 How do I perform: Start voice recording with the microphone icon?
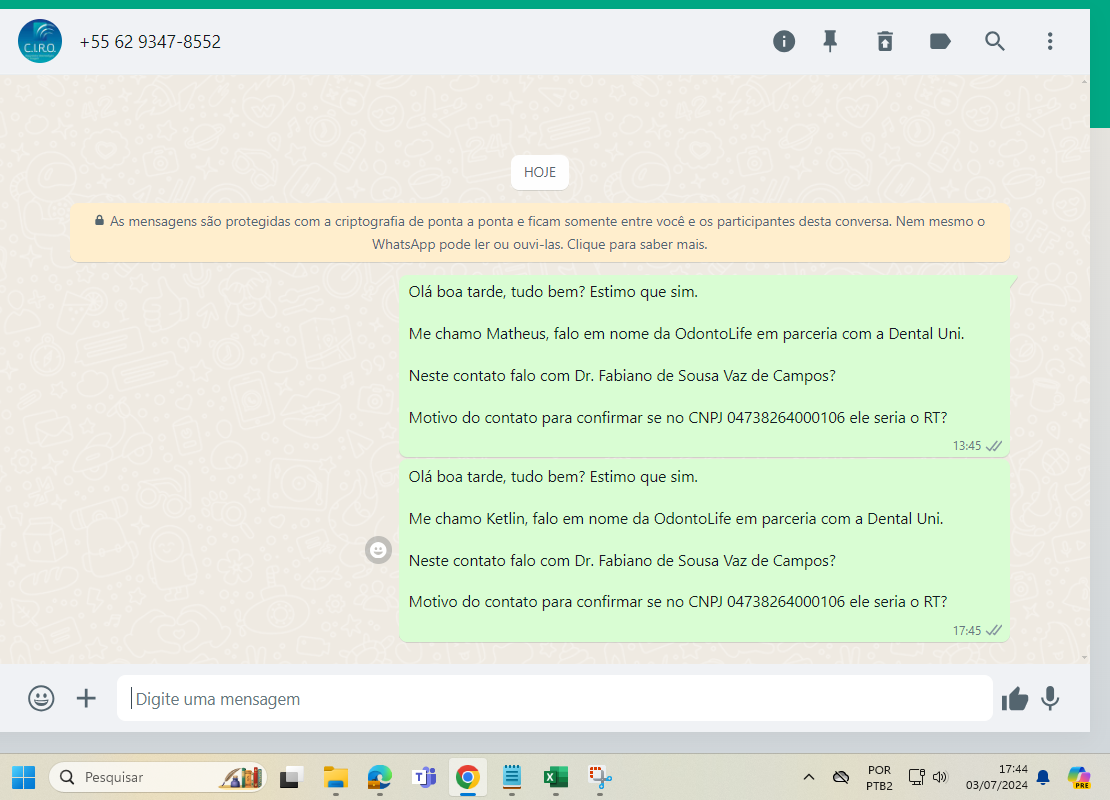[1050, 699]
